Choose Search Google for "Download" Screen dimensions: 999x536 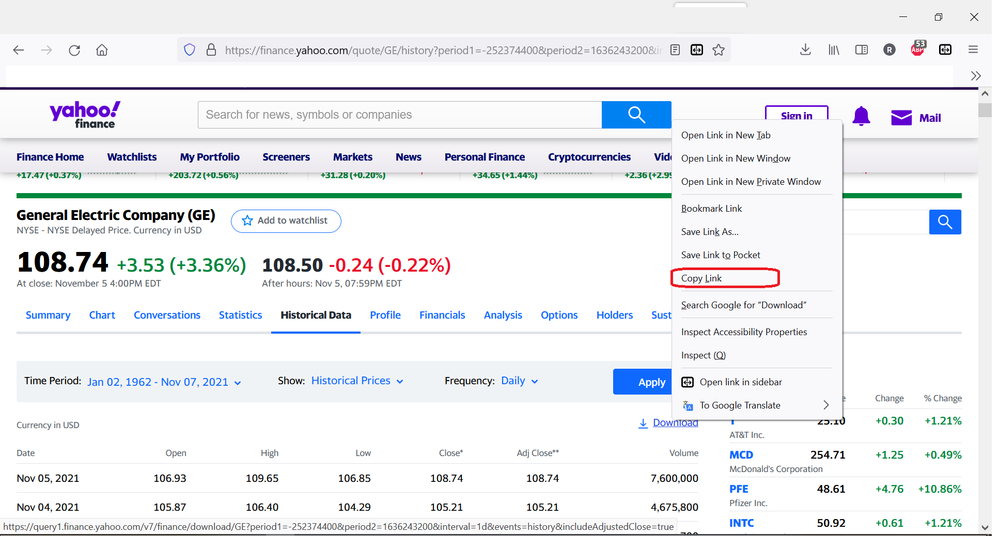744,305
